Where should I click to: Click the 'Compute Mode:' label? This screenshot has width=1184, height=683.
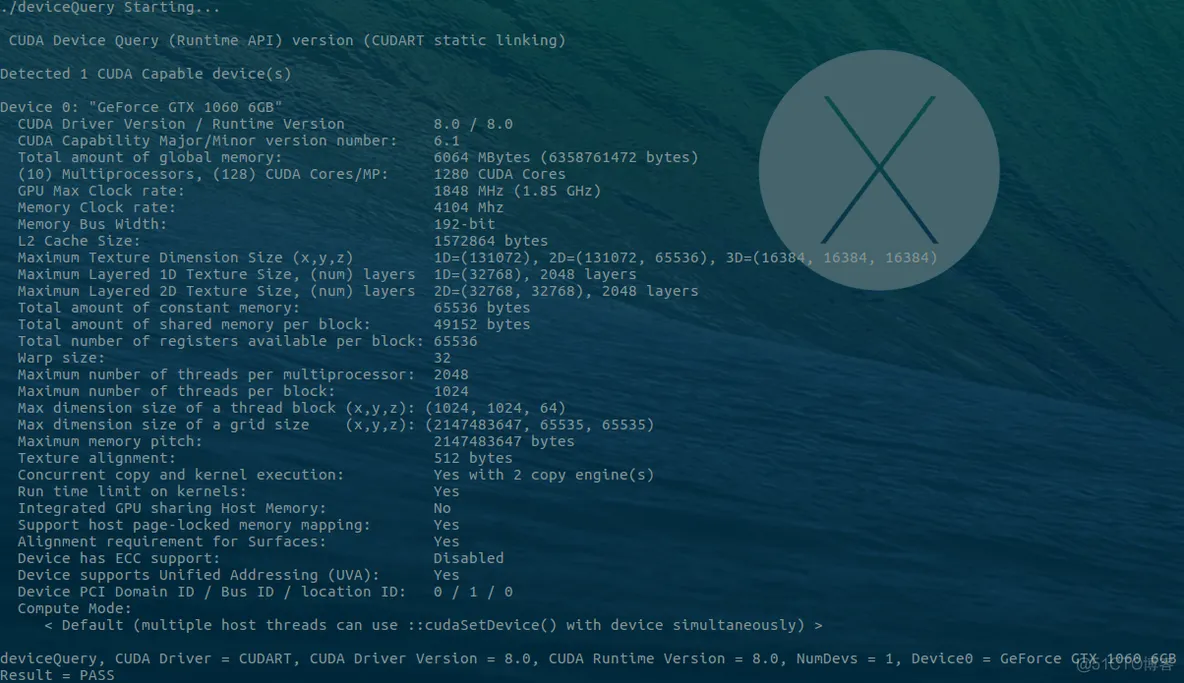[75, 608]
